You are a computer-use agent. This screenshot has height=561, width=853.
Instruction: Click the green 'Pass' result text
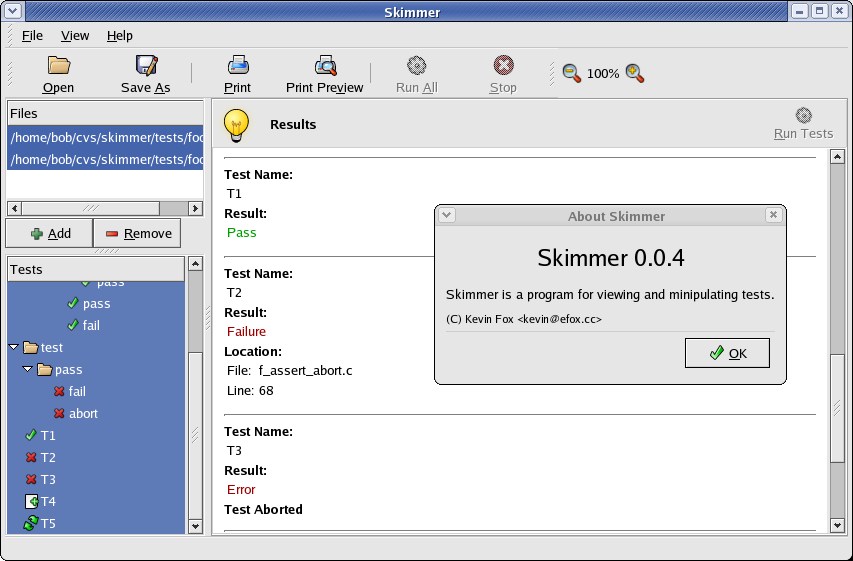242,232
